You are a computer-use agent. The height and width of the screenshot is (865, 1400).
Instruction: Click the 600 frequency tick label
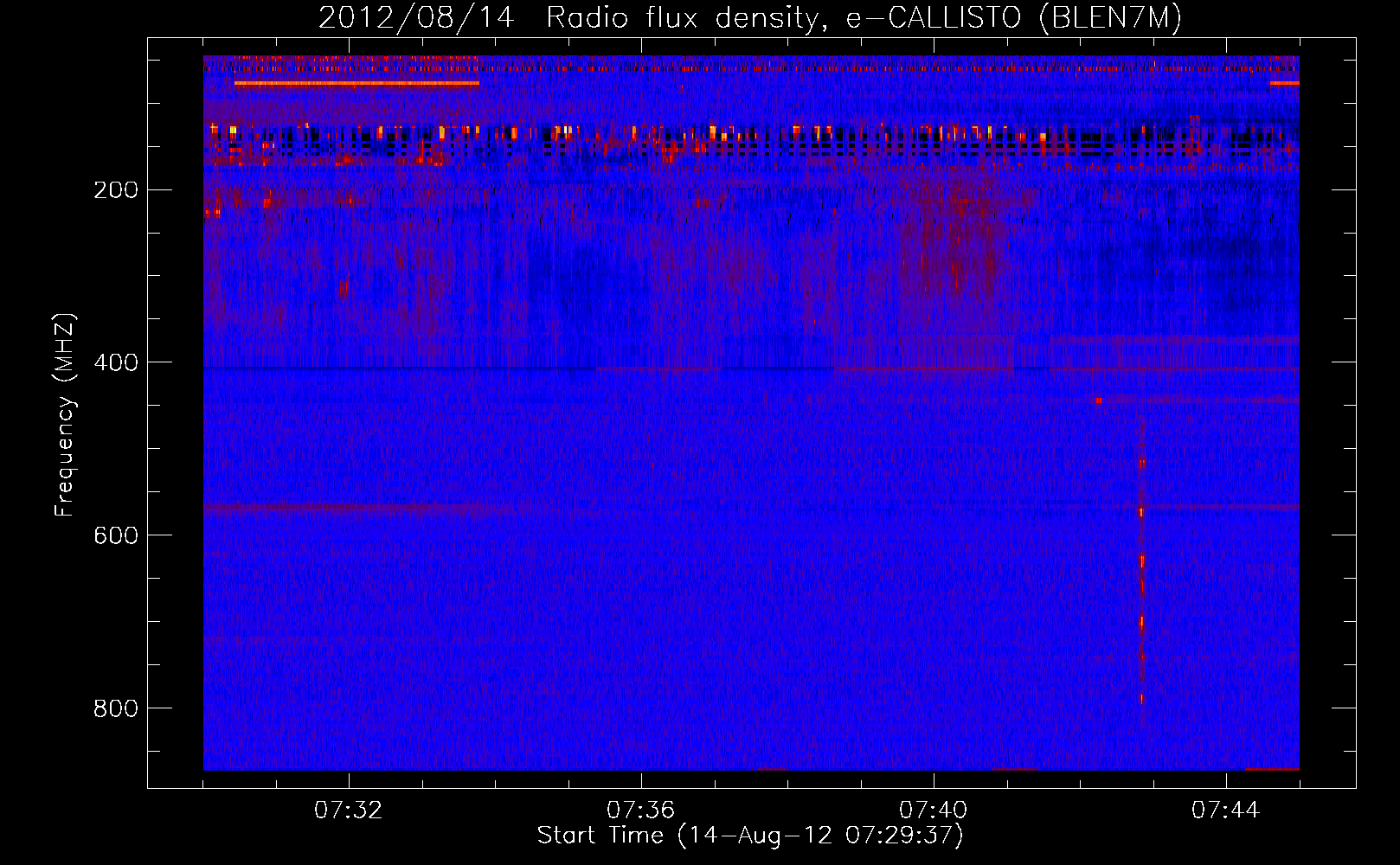point(116,535)
